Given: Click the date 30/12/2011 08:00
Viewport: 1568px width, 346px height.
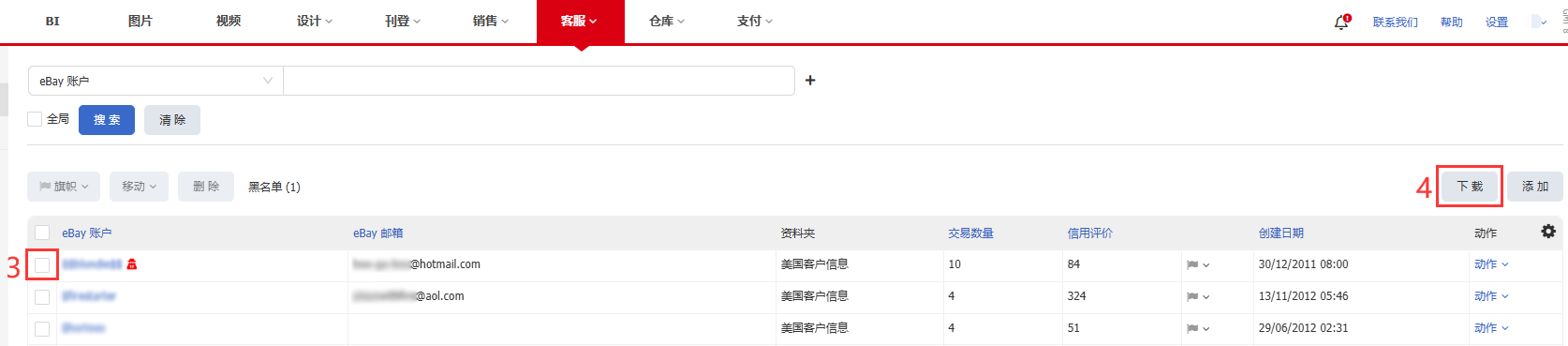Looking at the screenshot, I should click(1304, 264).
